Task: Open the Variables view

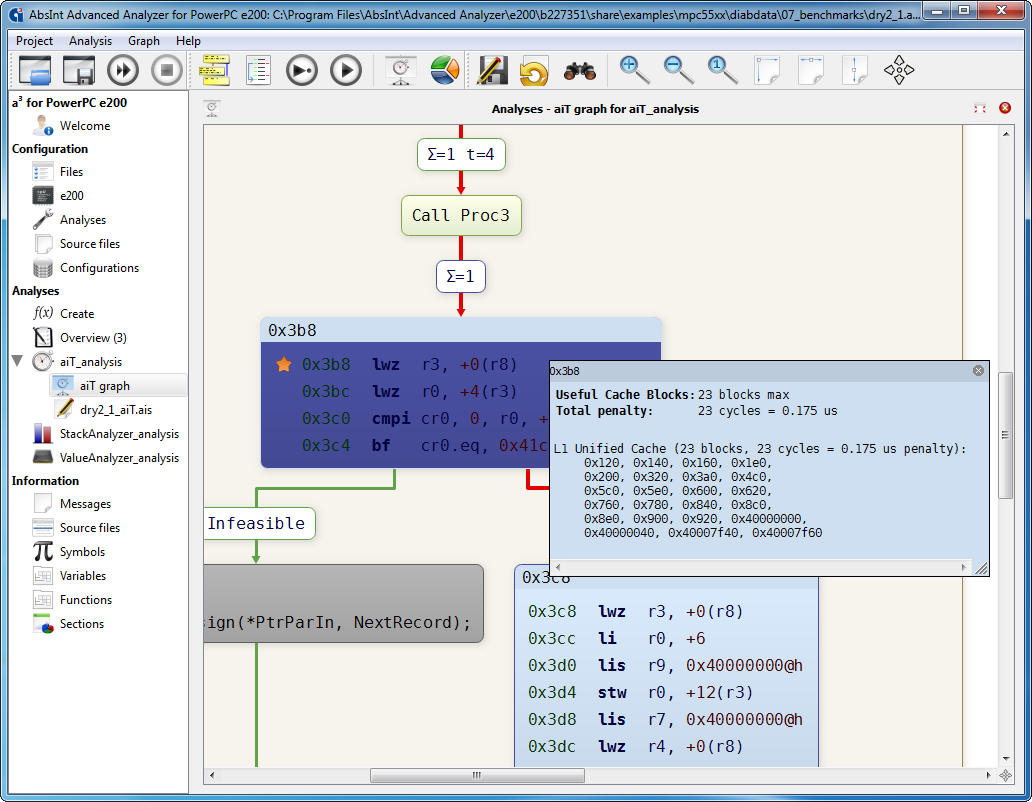Action: (x=83, y=576)
